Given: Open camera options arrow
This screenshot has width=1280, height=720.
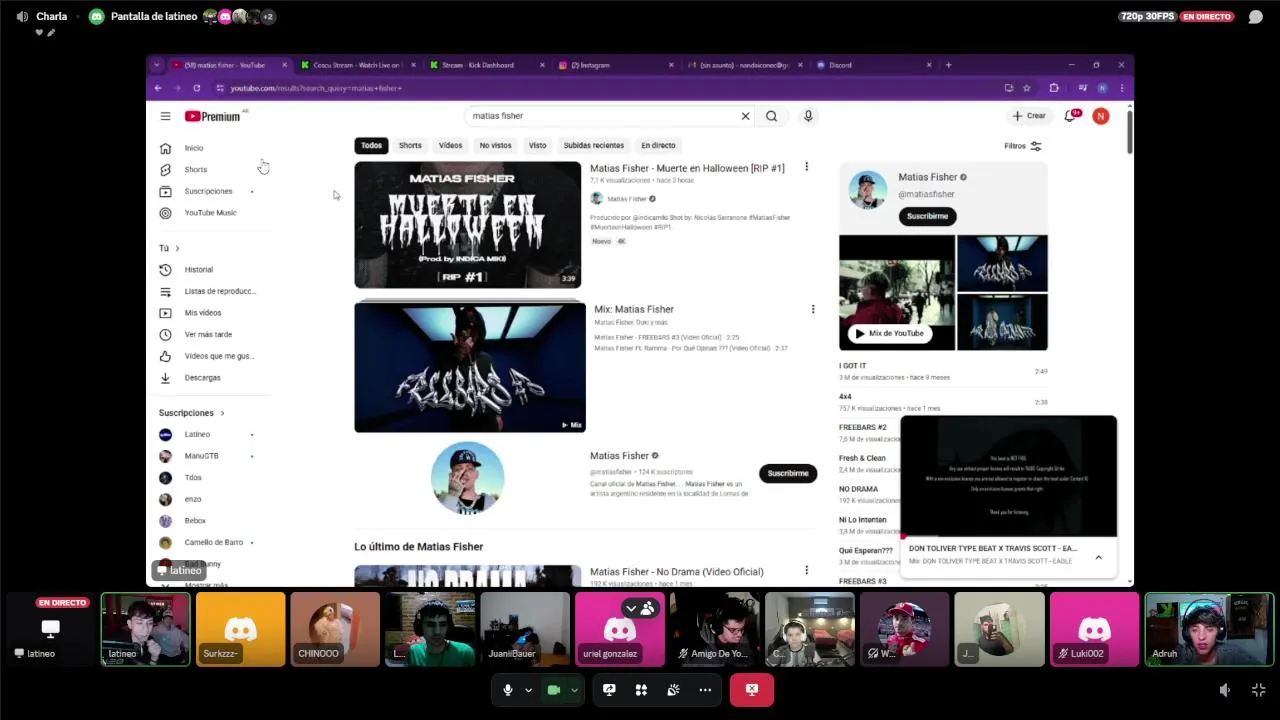Looking at the screenshot, I should [x=574, y=690].
